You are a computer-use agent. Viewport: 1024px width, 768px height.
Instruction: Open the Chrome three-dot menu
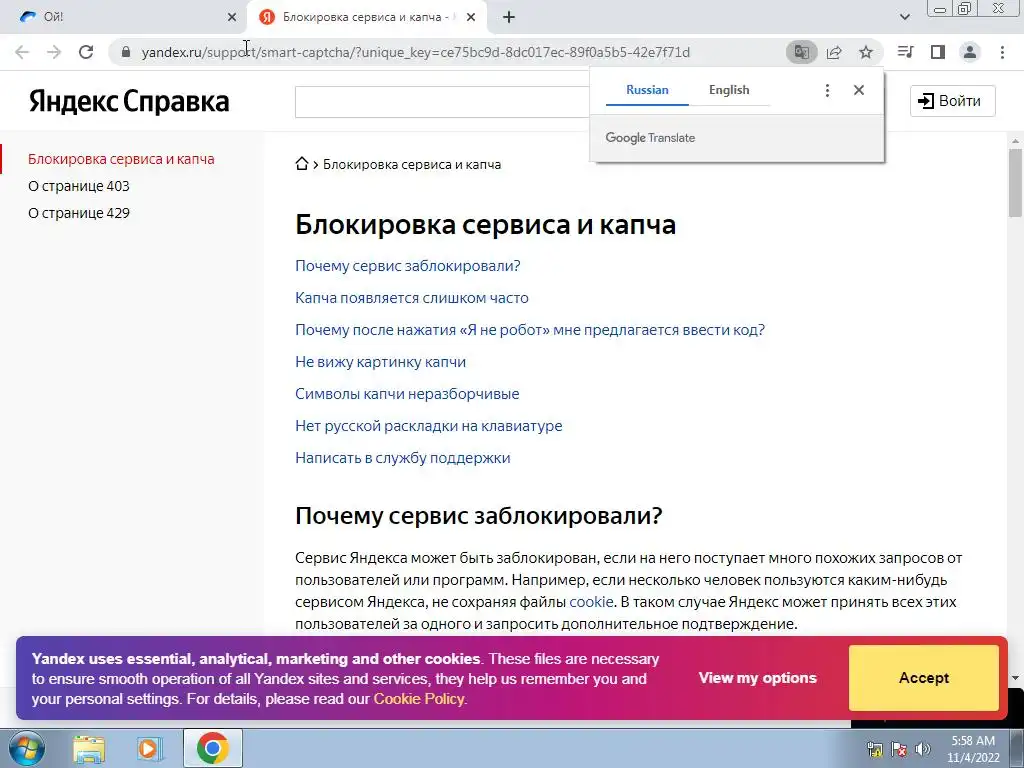(x=1002, y=52)
